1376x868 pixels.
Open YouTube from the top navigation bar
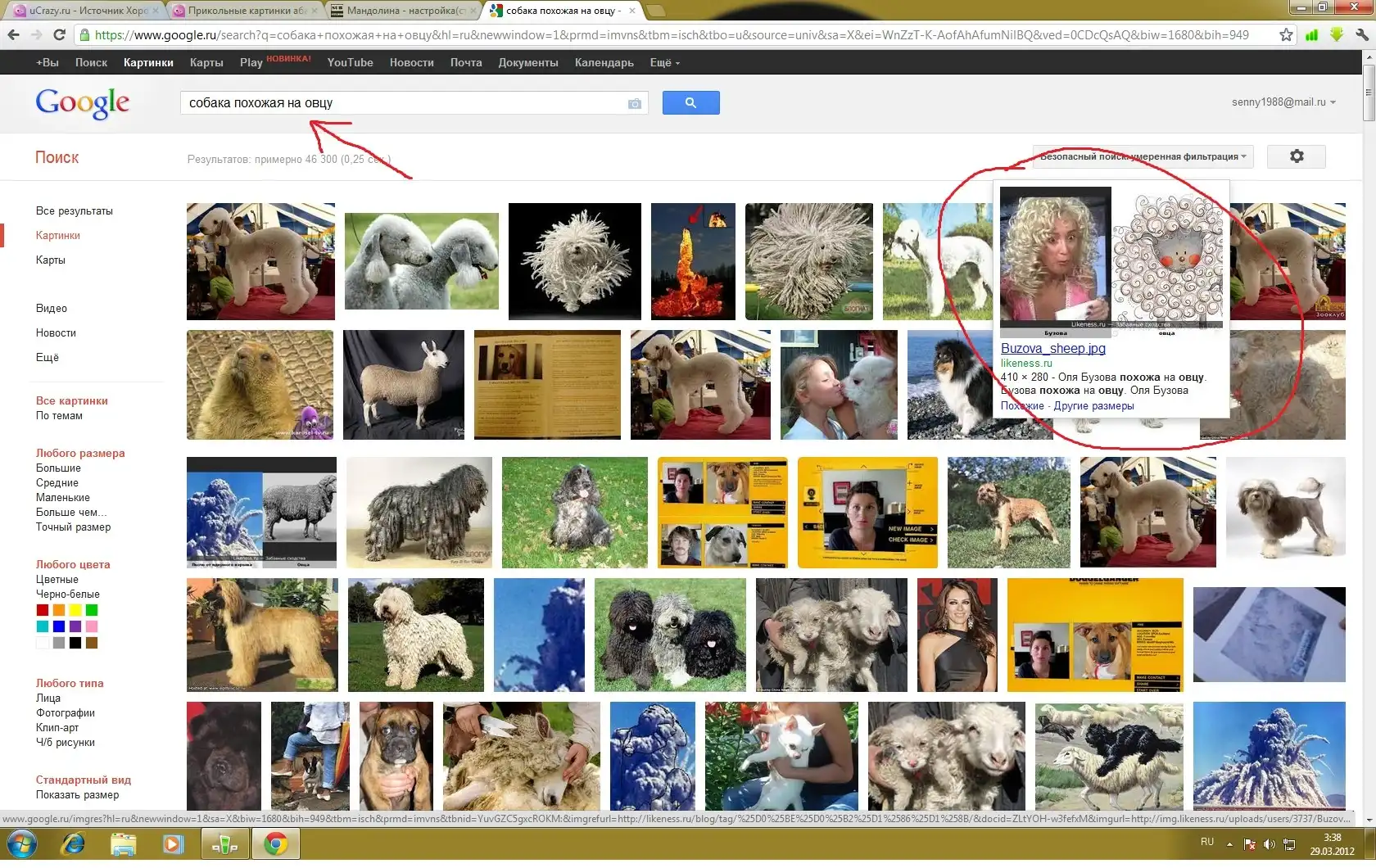pyautogui.click(x=350, y=62)
